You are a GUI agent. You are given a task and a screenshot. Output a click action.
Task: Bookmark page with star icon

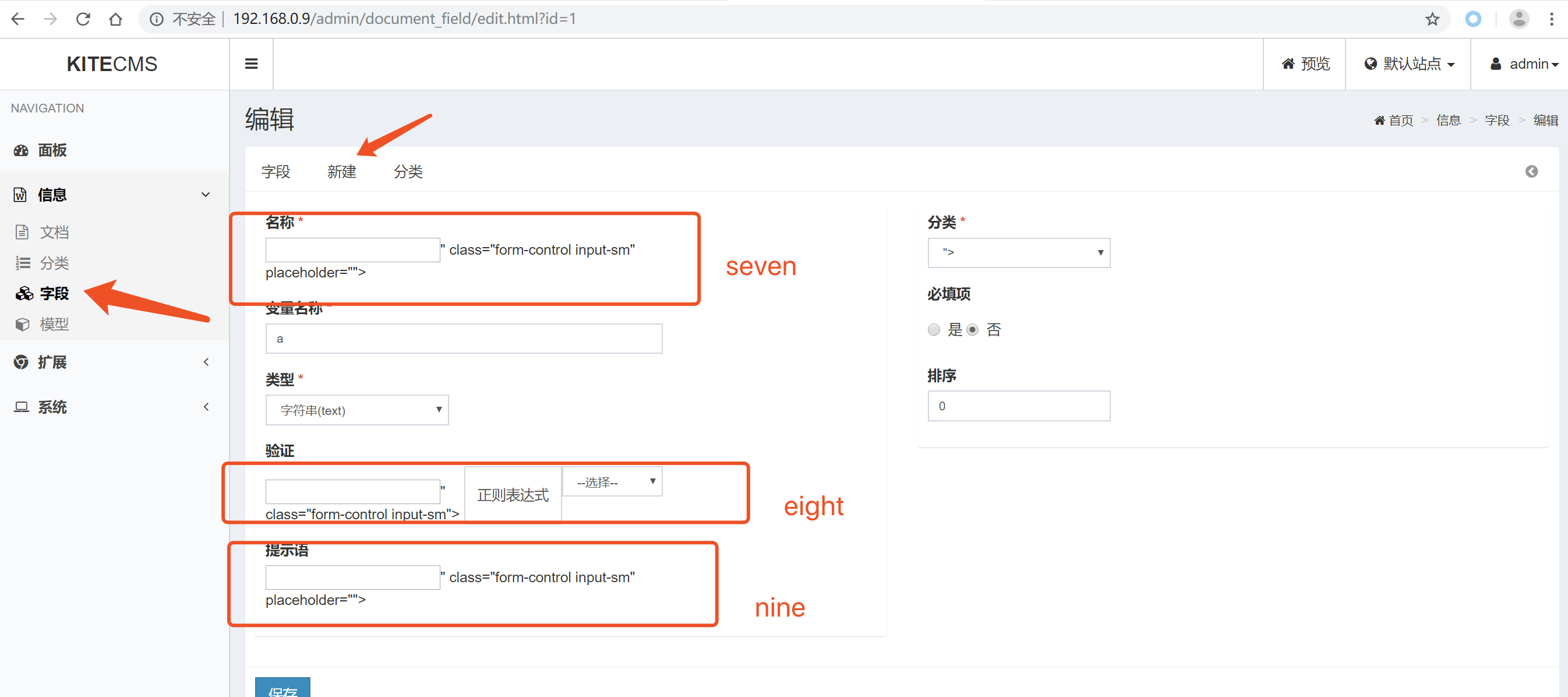point(1432,19)
